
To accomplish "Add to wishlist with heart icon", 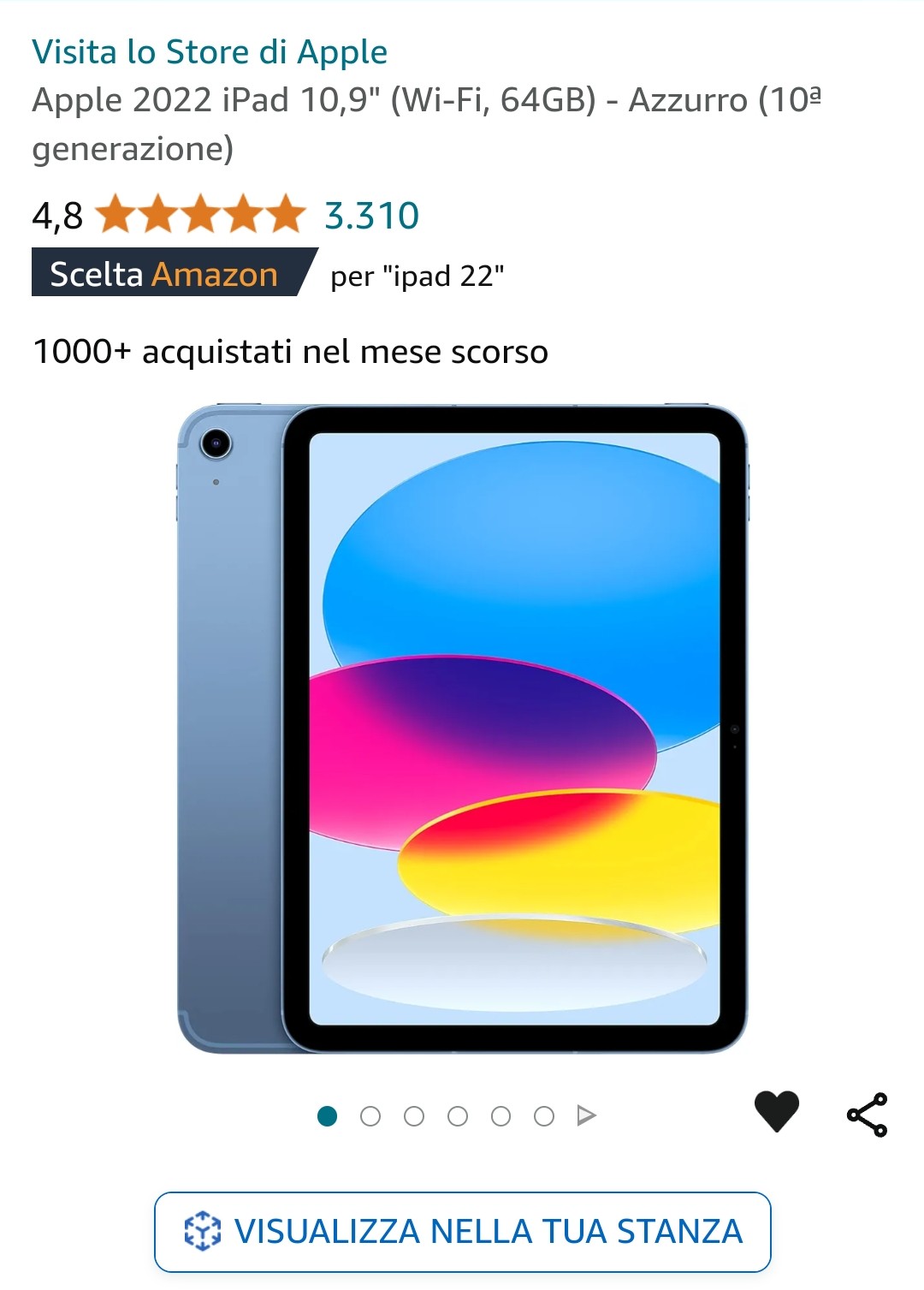I will click(776, 1111).
